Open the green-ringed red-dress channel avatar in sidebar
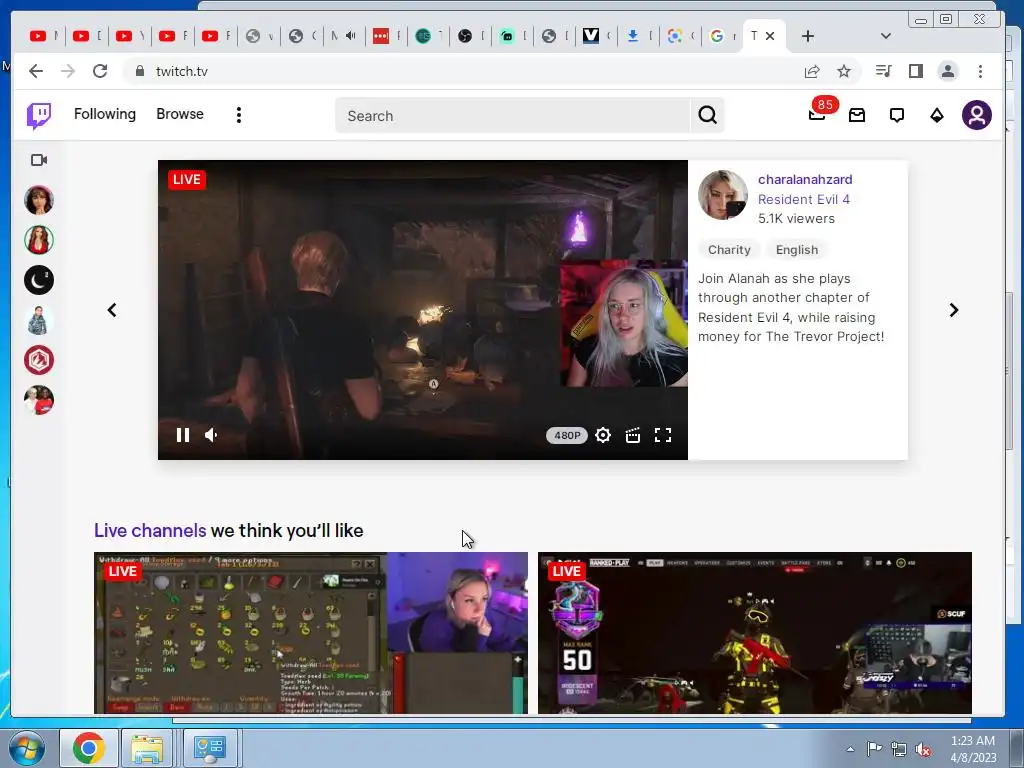 pos(39,240)
